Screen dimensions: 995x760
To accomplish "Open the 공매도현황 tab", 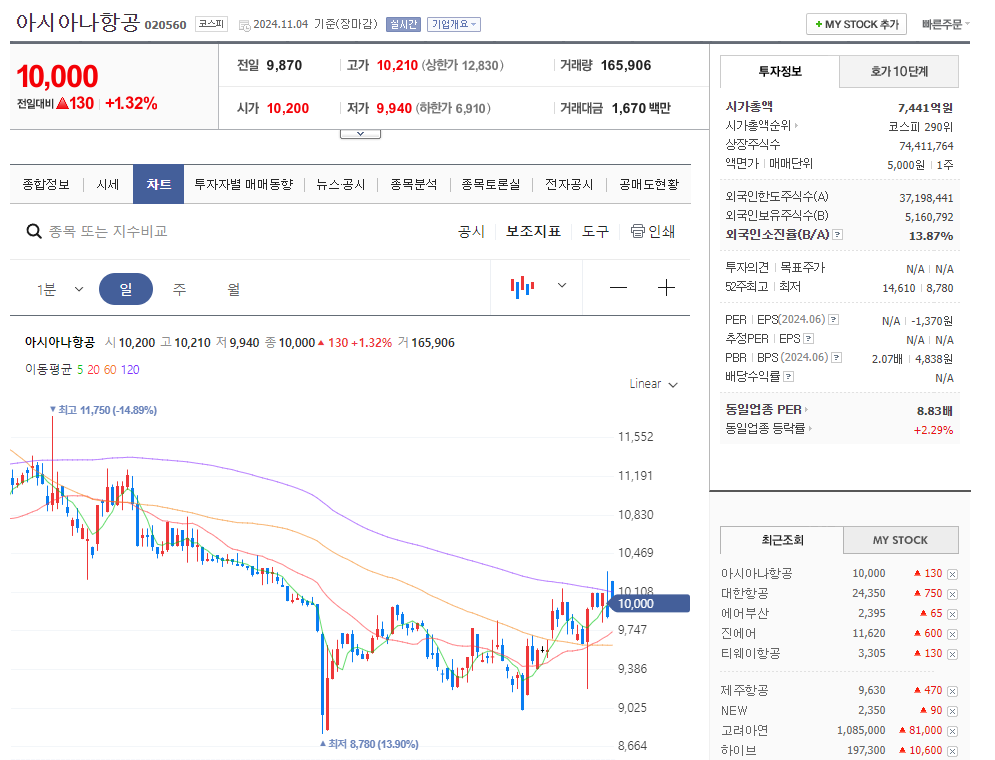I will point(649,185).
